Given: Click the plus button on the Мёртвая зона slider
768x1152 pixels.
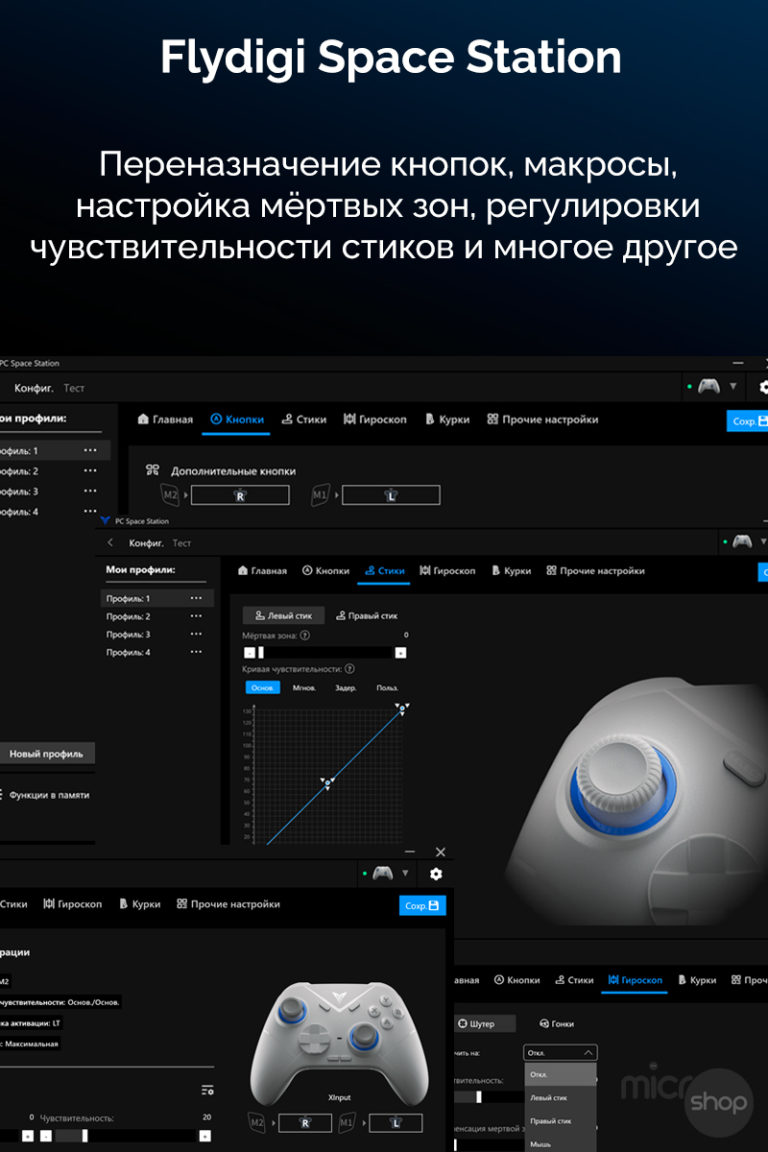Looking at the screenshot, I should (x=401, y=652).
